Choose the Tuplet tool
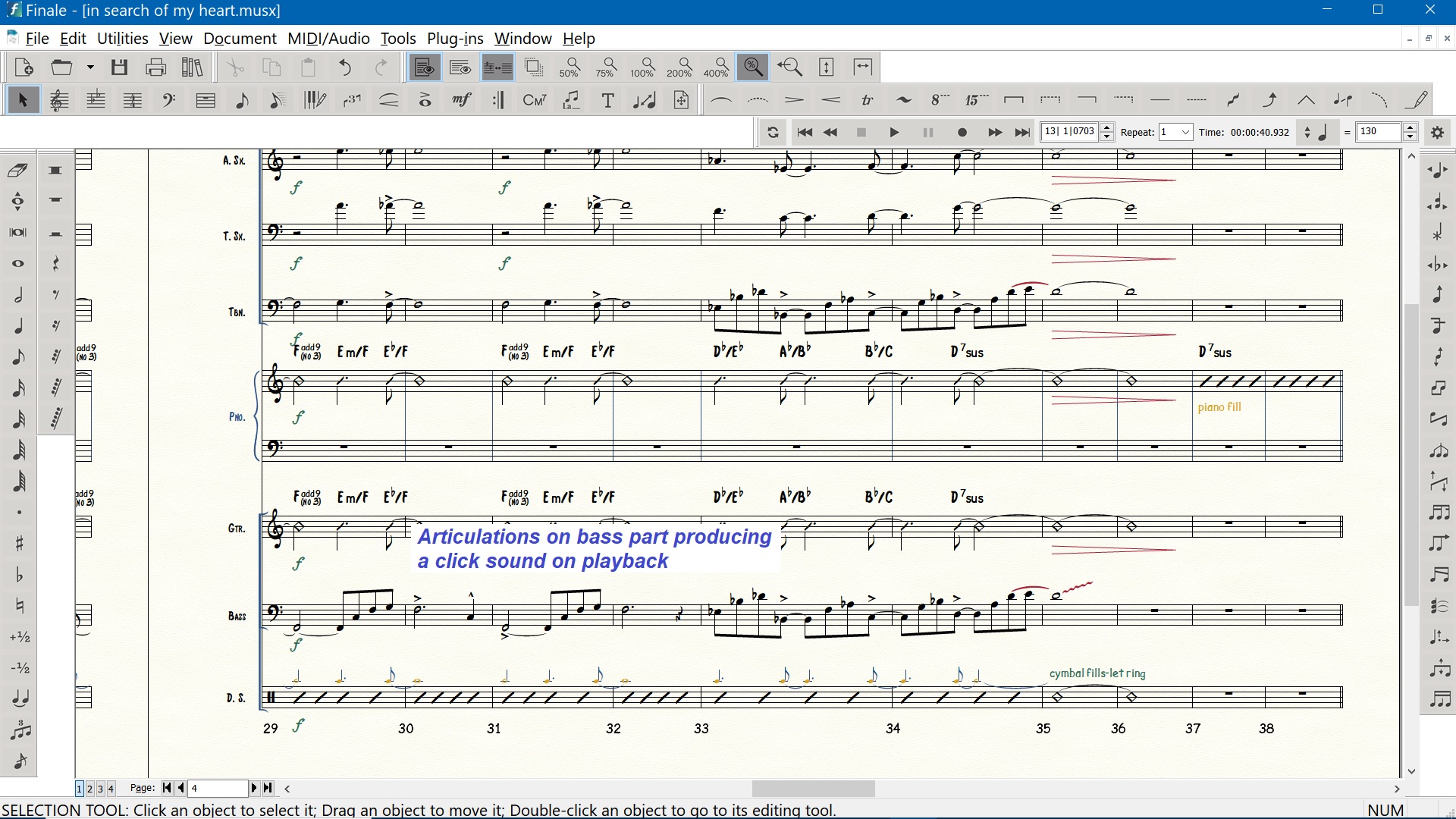1456x819 pixels. pos(352,100)
